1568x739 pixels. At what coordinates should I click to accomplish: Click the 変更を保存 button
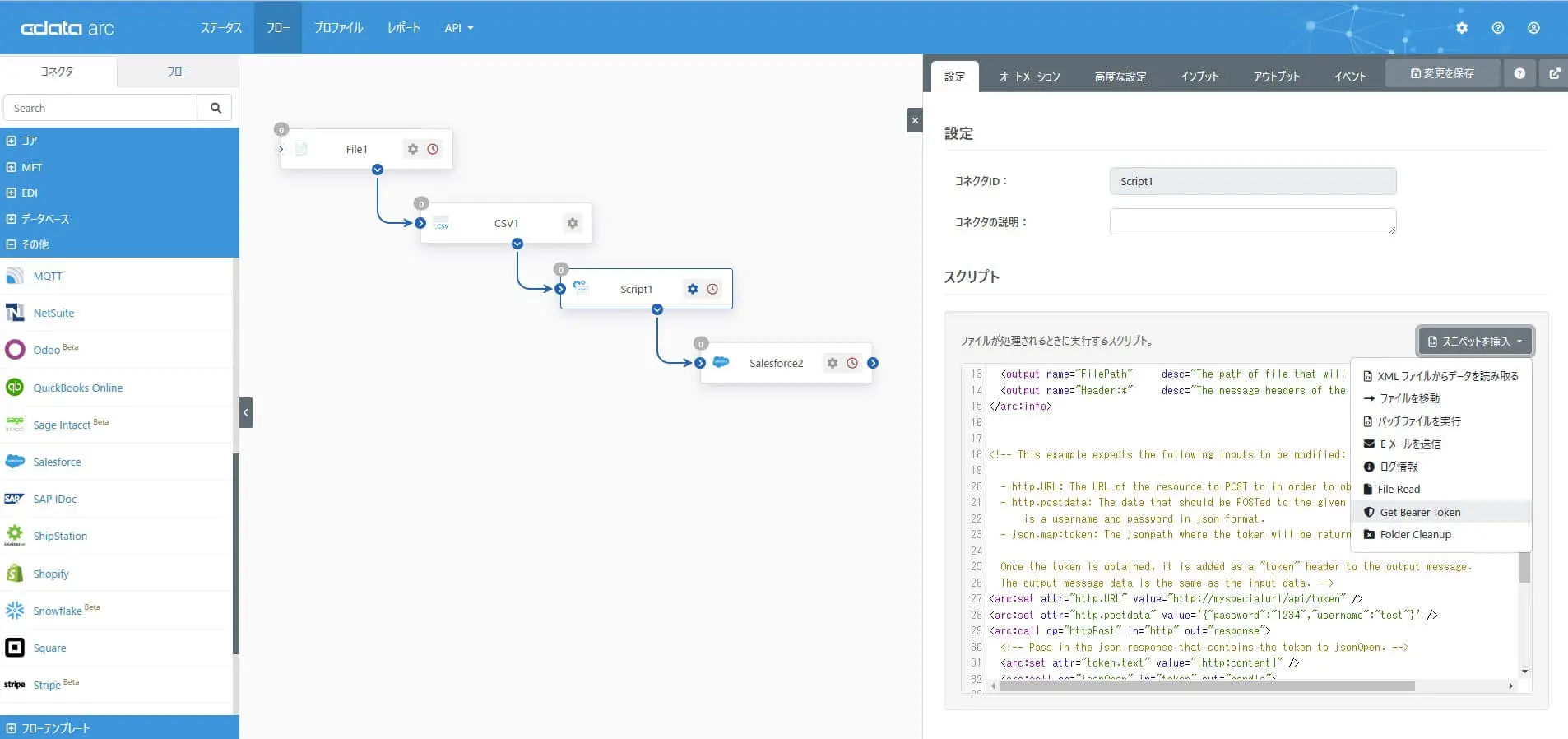[x=1442, y=73]
